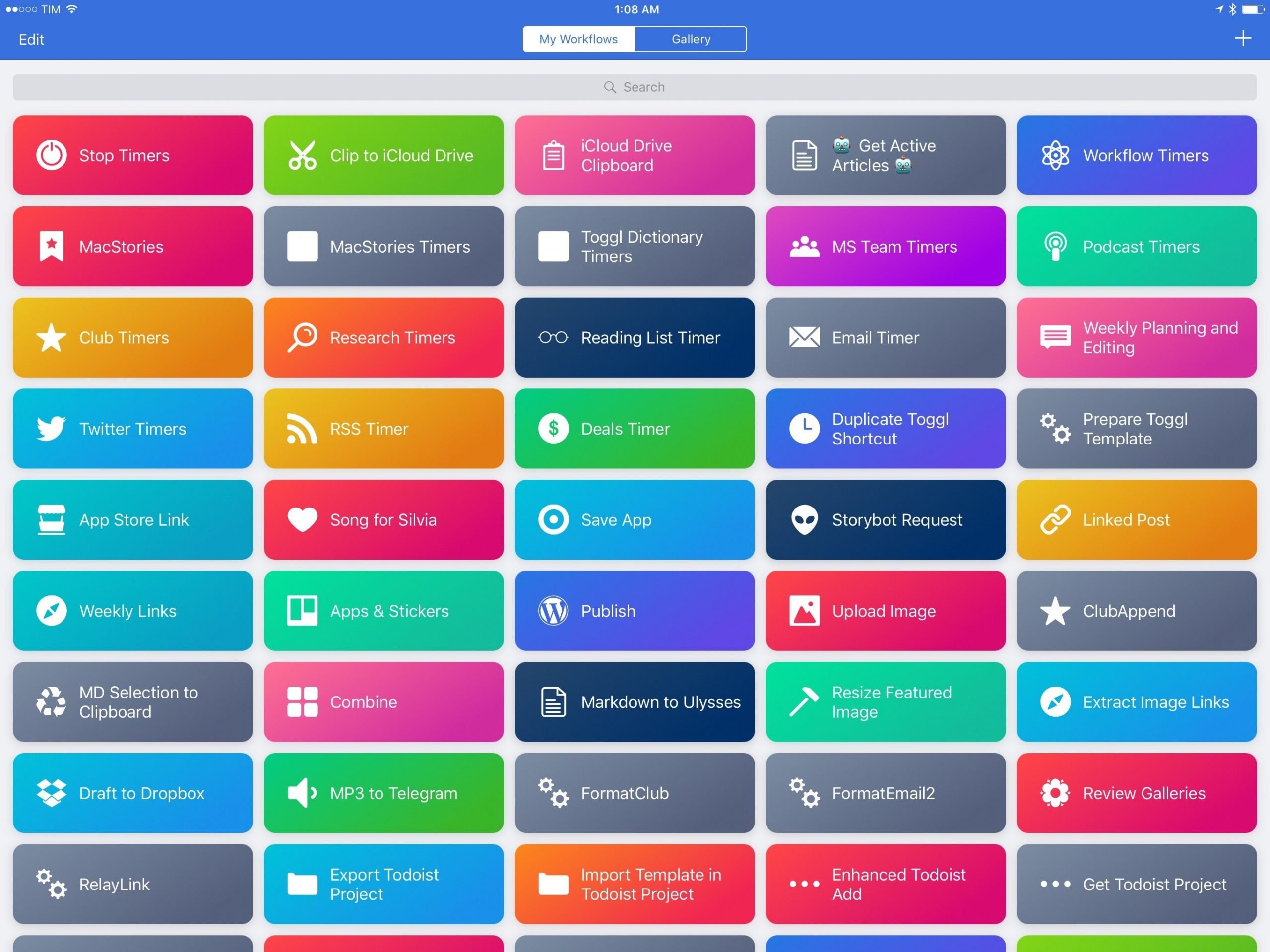Tap the RSS feed icon on RSS Timer

pos(302,428)
